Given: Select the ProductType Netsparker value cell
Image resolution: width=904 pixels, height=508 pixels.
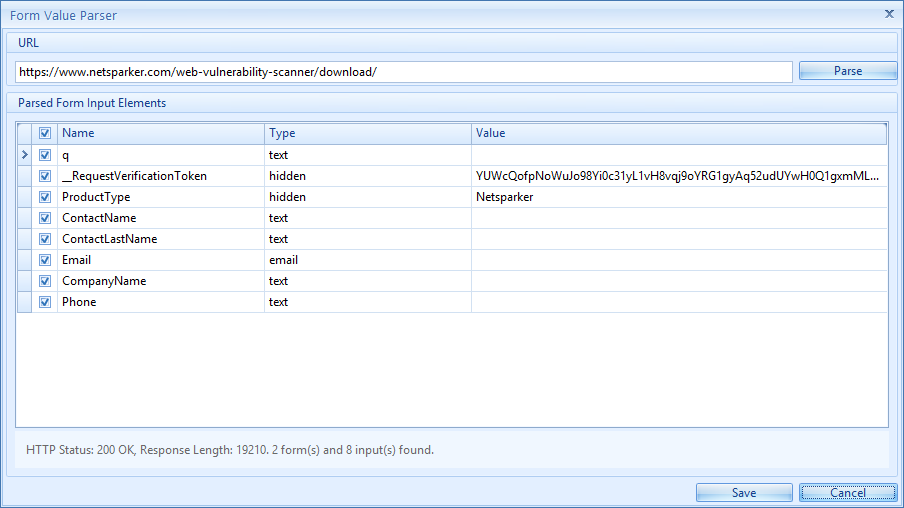Looking at the screenshot, I should [x=678, y=197].
